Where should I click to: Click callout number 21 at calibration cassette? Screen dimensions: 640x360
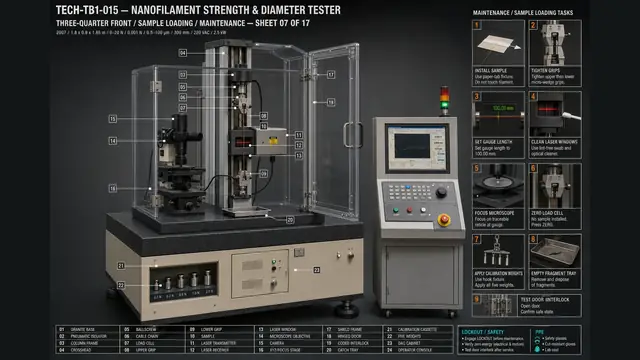(x=121, y=266)
